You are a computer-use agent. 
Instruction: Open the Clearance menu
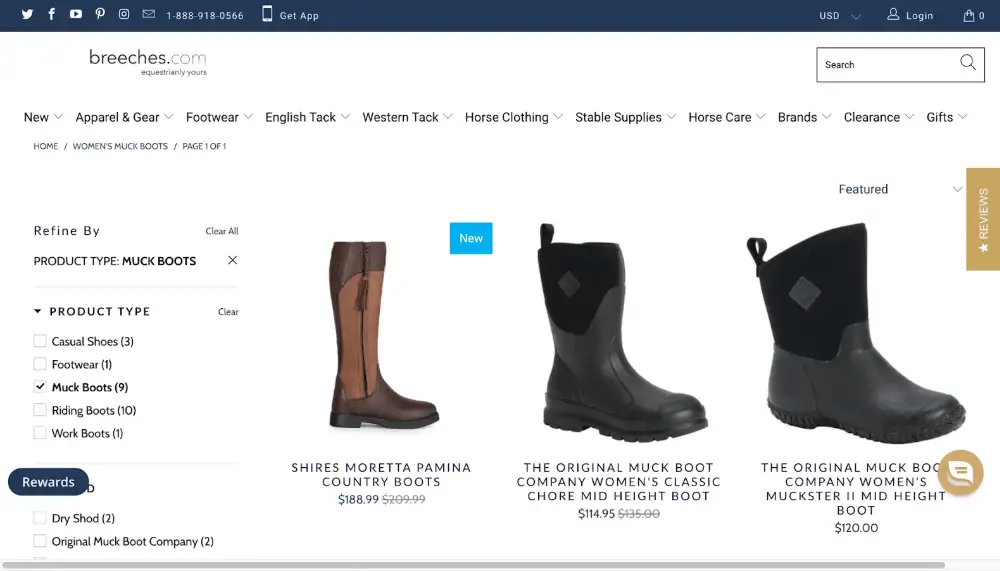(x=879, y=117)
